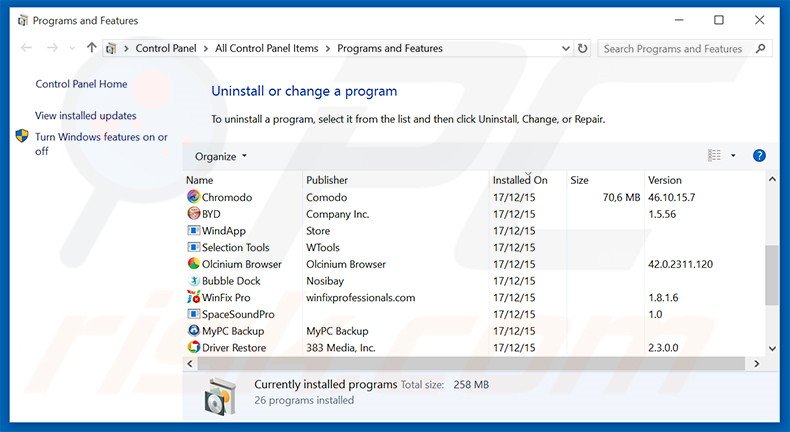
Task: Go up one folder level arrow
Action: click(x=91, y=48)
